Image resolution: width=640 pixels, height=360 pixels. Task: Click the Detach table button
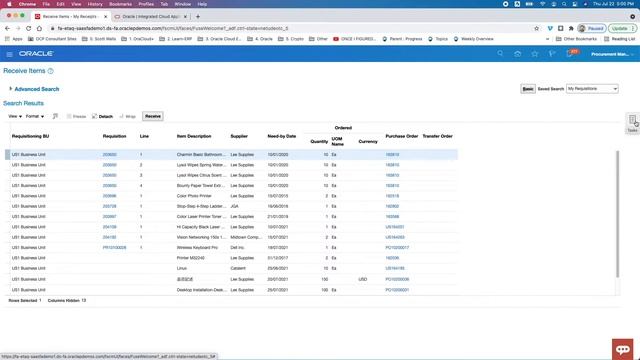(102, 116)
